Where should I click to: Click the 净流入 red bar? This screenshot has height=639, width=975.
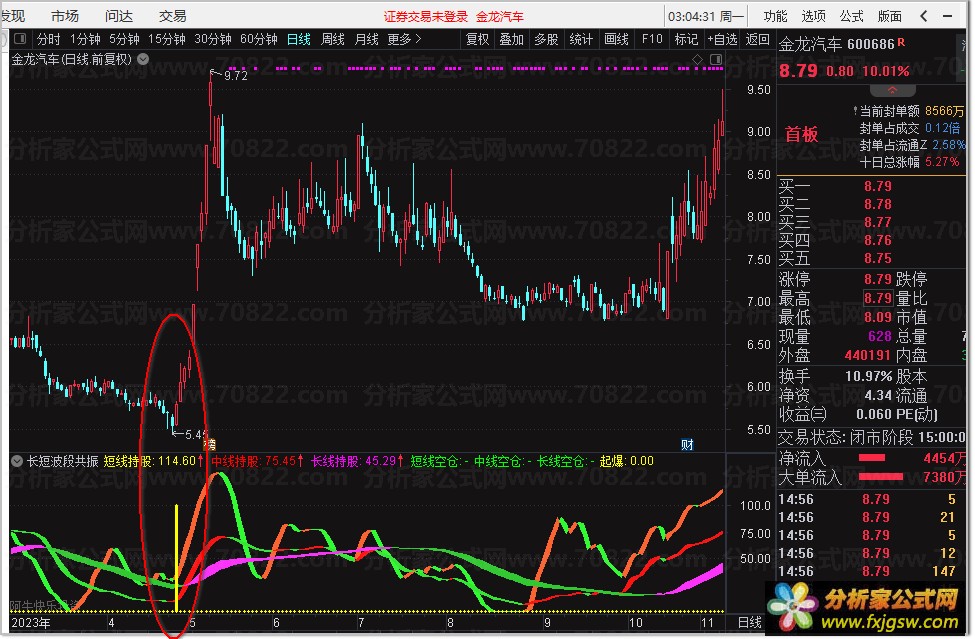pos(871,458)
